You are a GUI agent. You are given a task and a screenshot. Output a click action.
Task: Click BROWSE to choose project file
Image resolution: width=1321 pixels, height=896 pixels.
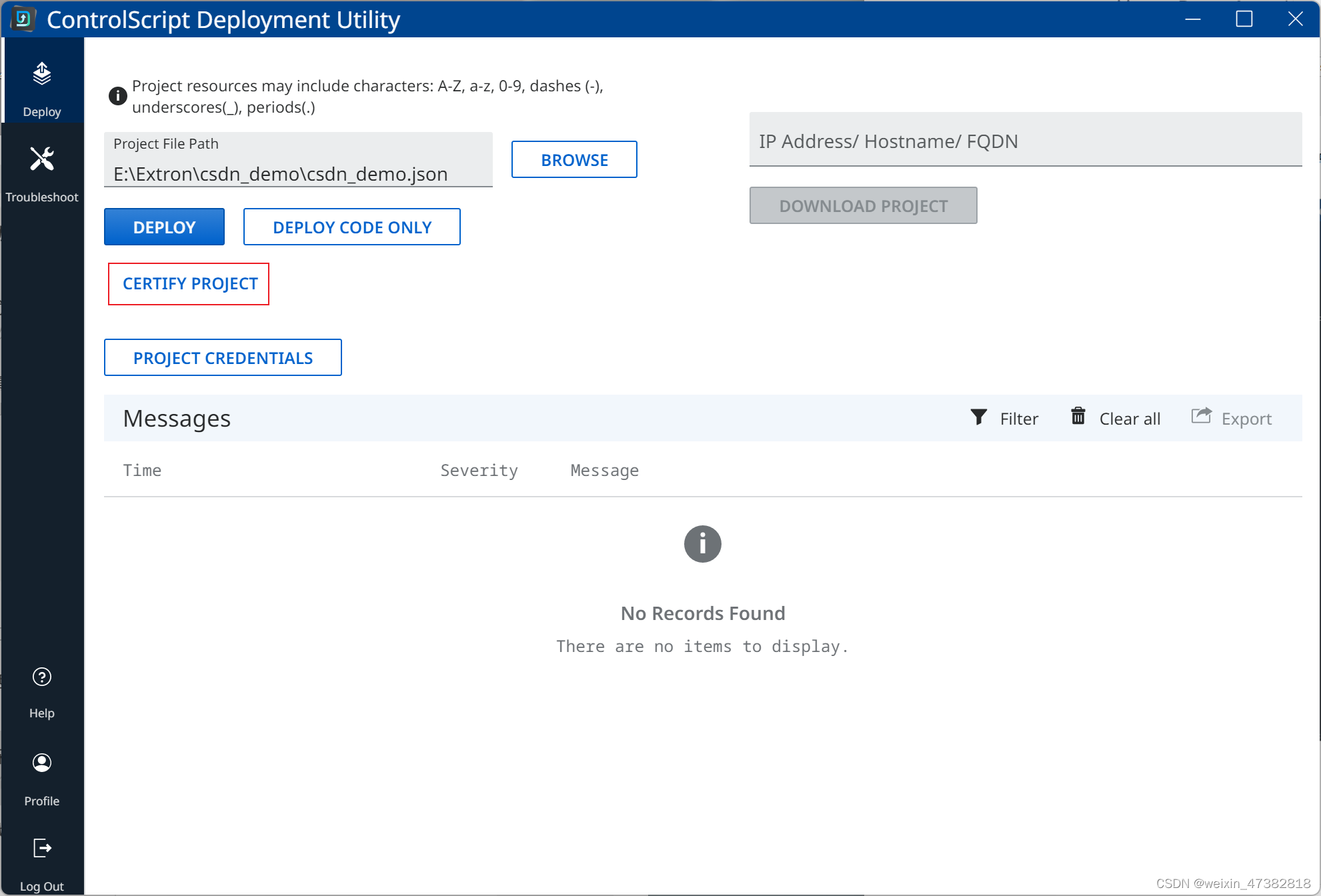(x=573, y=160)
